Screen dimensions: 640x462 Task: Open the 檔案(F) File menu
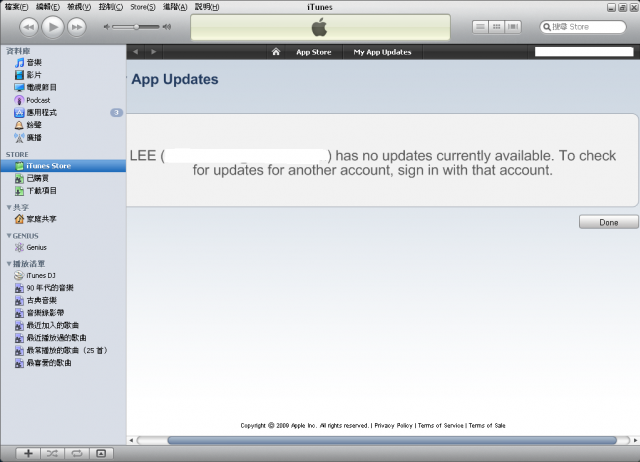[16, 7]
